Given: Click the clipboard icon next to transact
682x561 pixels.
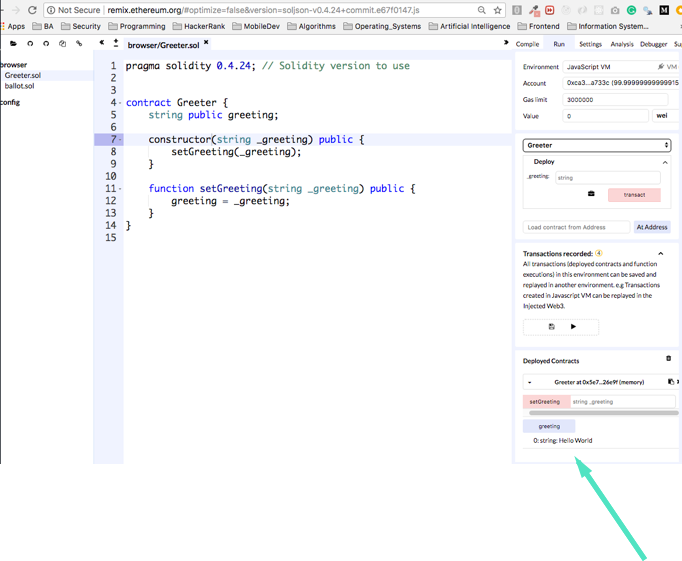Looking at the screenshot, I should [590, 194].
